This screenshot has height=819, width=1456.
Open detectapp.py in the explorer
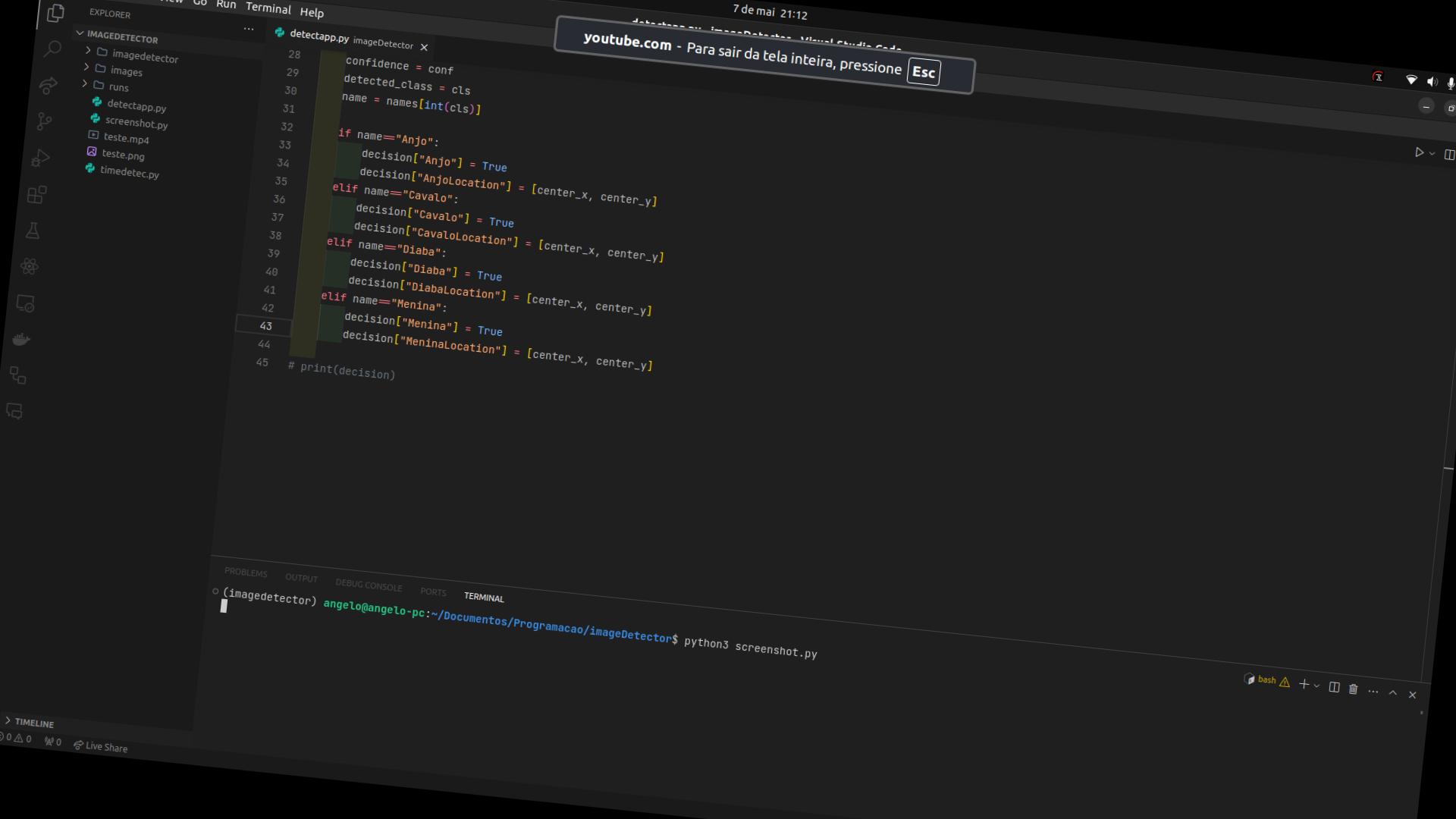(136, 105)
